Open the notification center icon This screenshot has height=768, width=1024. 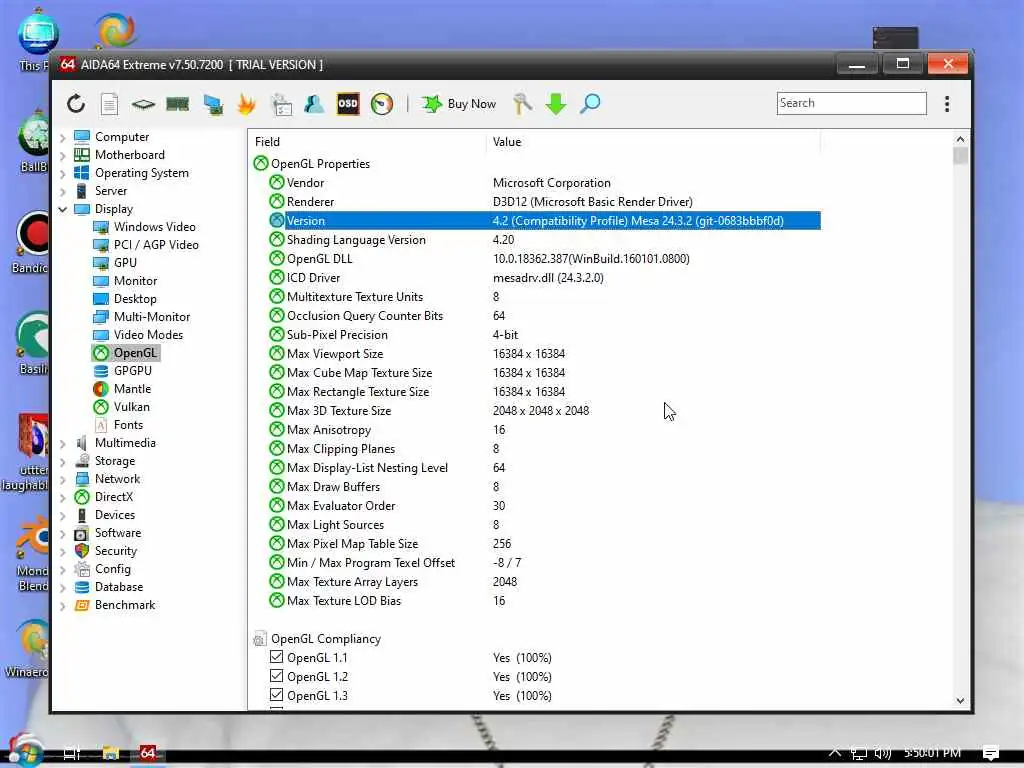(990, 753)
